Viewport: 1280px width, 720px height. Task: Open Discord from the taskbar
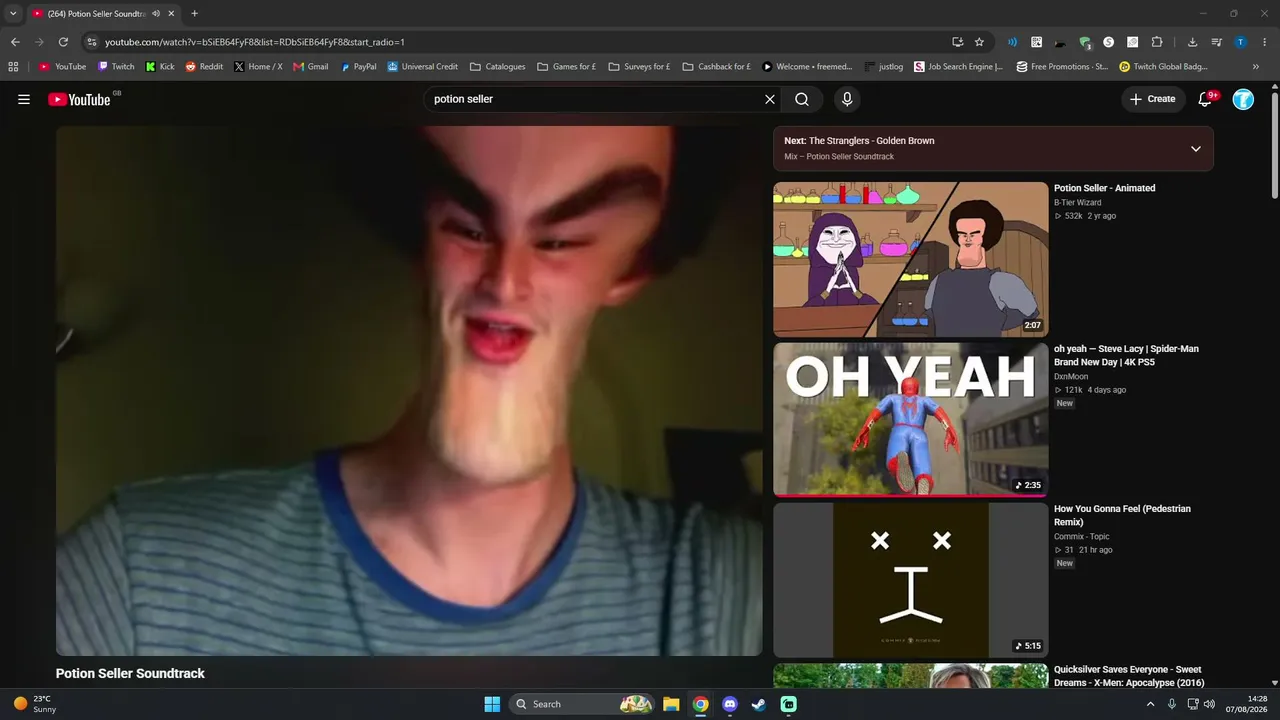(730, 704)
